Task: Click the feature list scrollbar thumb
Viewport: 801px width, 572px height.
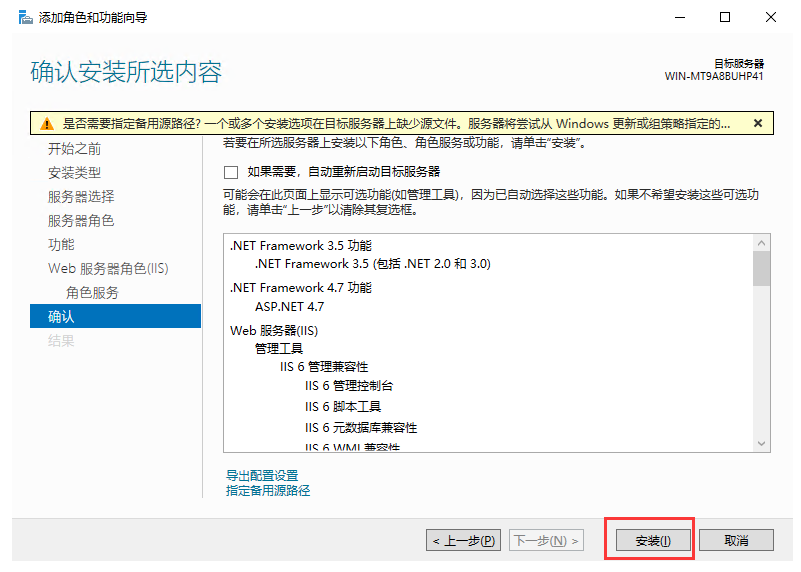Action: (761, 268)
